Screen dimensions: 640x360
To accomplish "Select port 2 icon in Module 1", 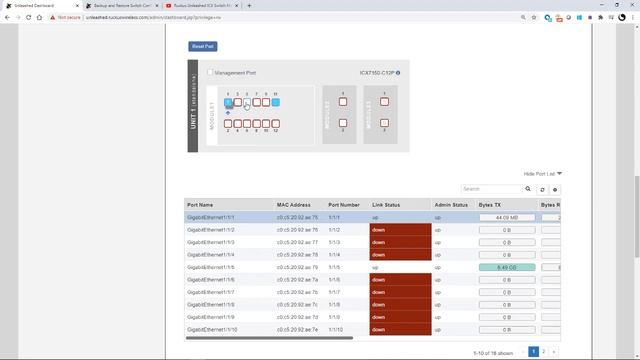I will coord(228,123).
